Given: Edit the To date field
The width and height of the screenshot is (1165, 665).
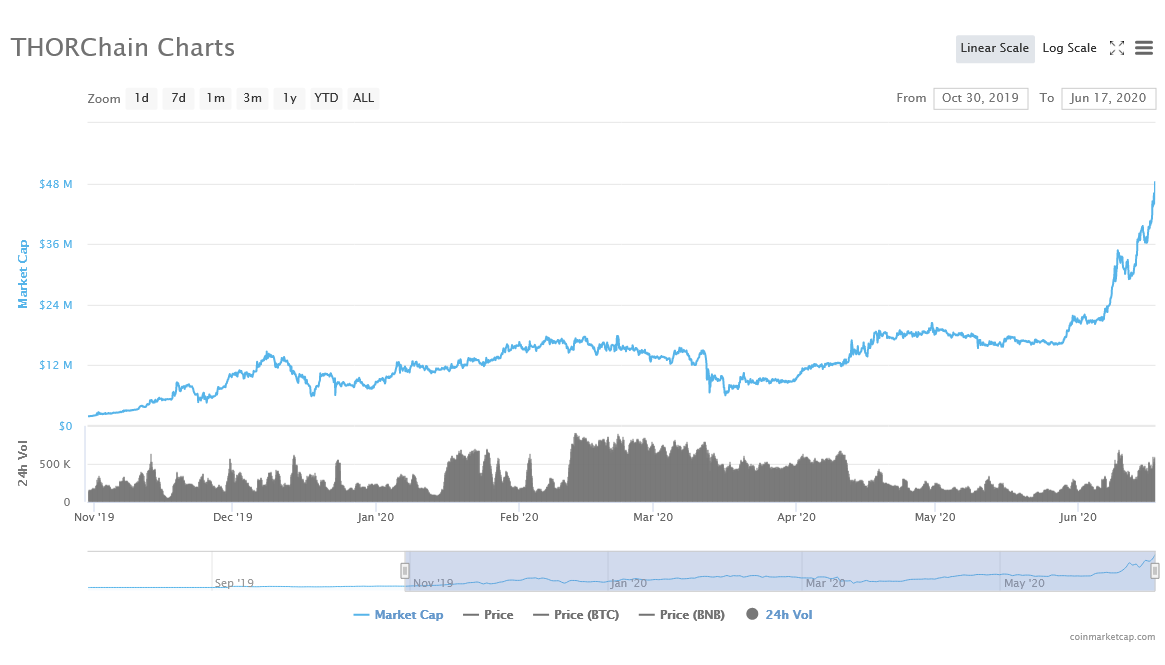Looking at the screenshot, I should tap(1109, 98).
